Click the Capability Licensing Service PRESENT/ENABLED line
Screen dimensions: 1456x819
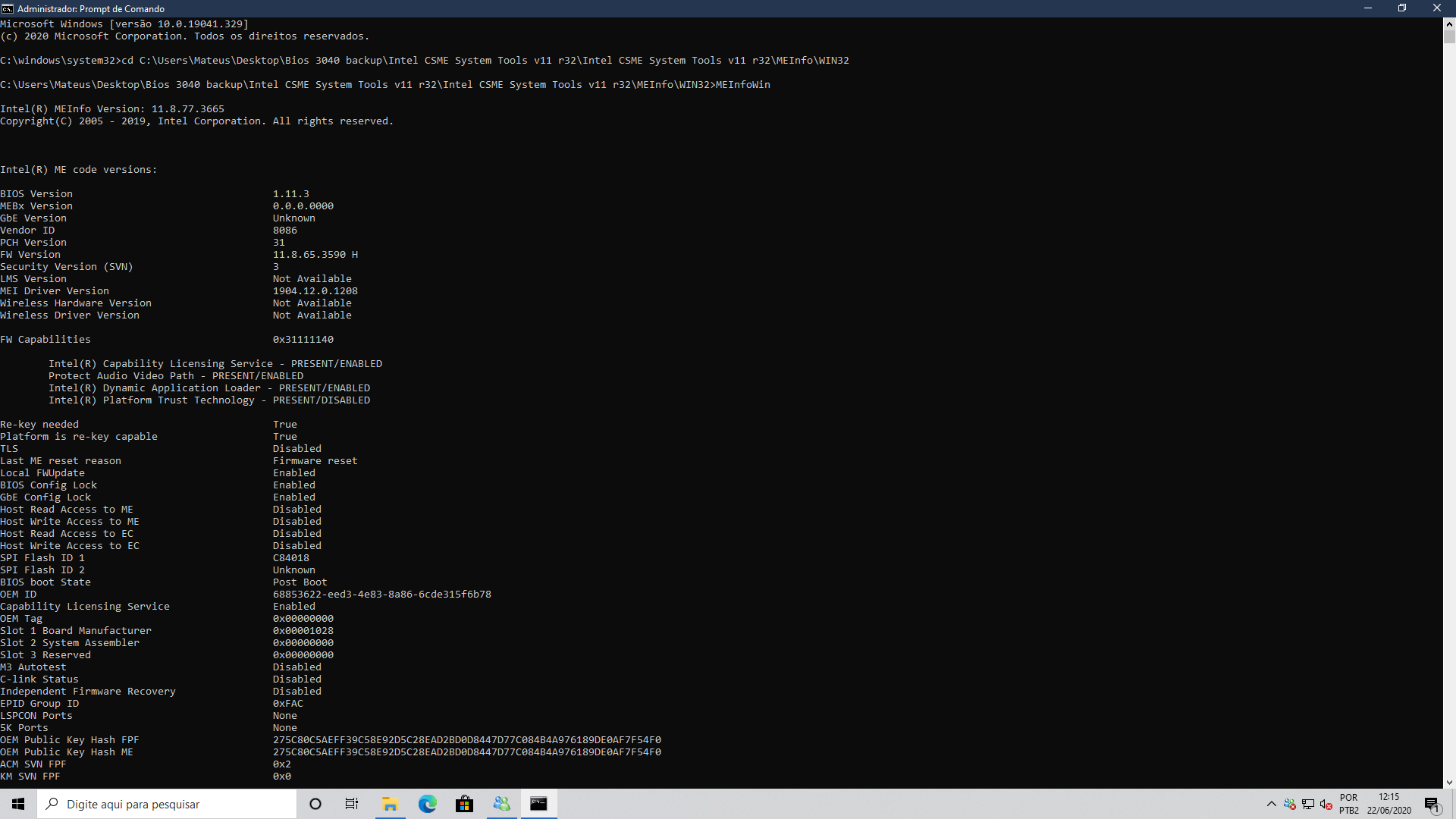pos(215,364)
